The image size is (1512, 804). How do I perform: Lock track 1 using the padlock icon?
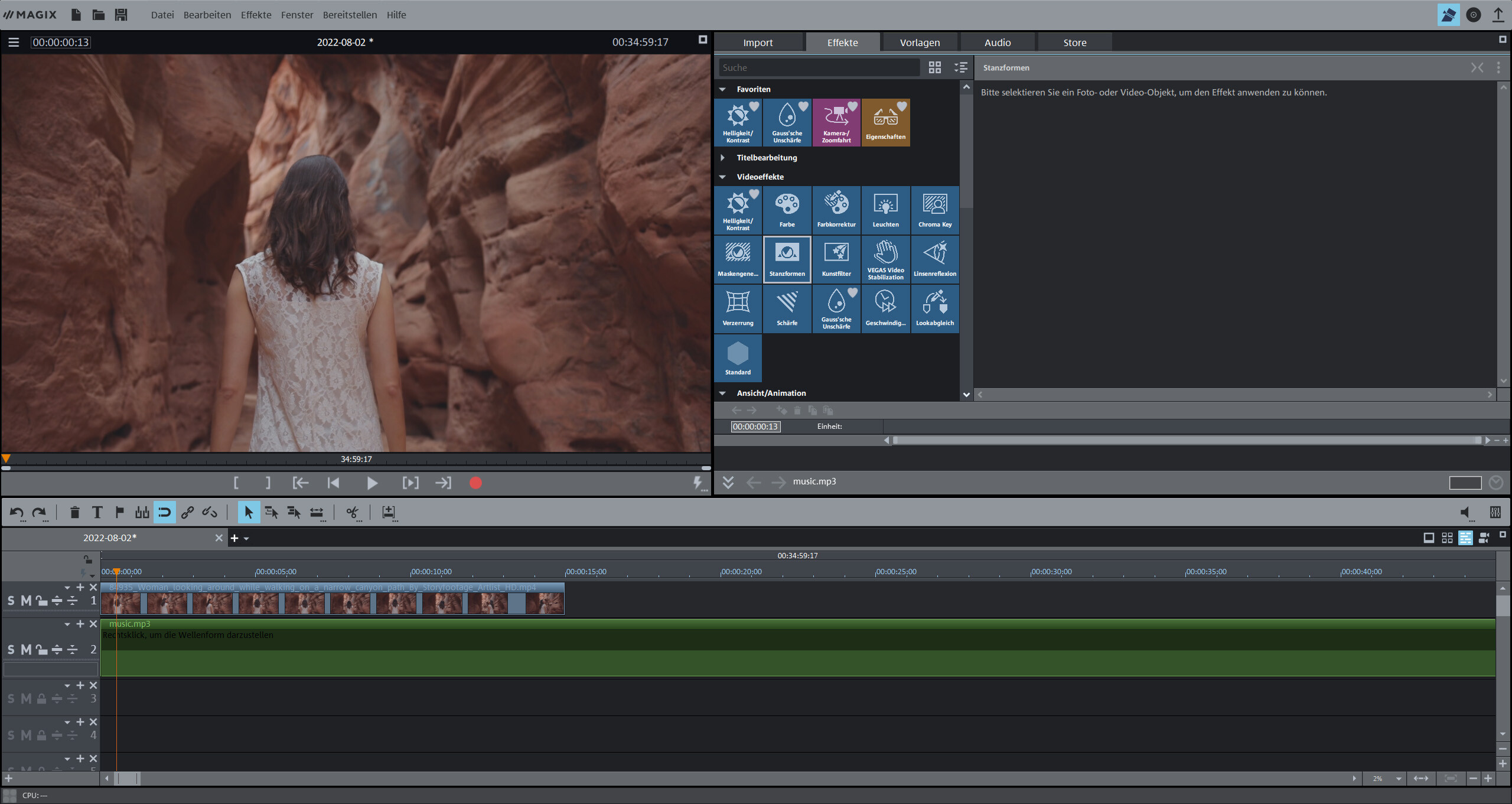[40, 600]
